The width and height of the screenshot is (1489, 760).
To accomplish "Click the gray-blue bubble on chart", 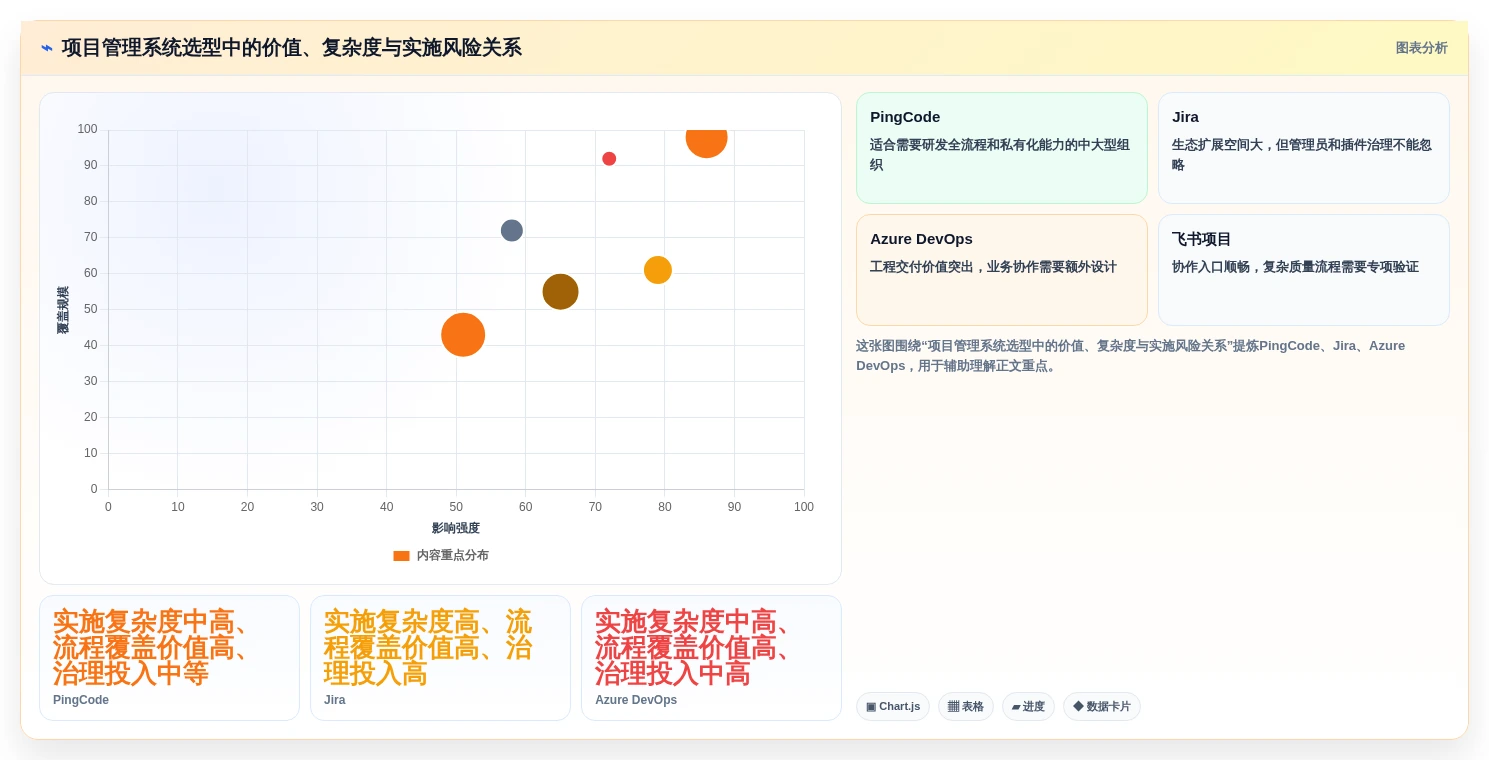I will click(x=512, y=231).
